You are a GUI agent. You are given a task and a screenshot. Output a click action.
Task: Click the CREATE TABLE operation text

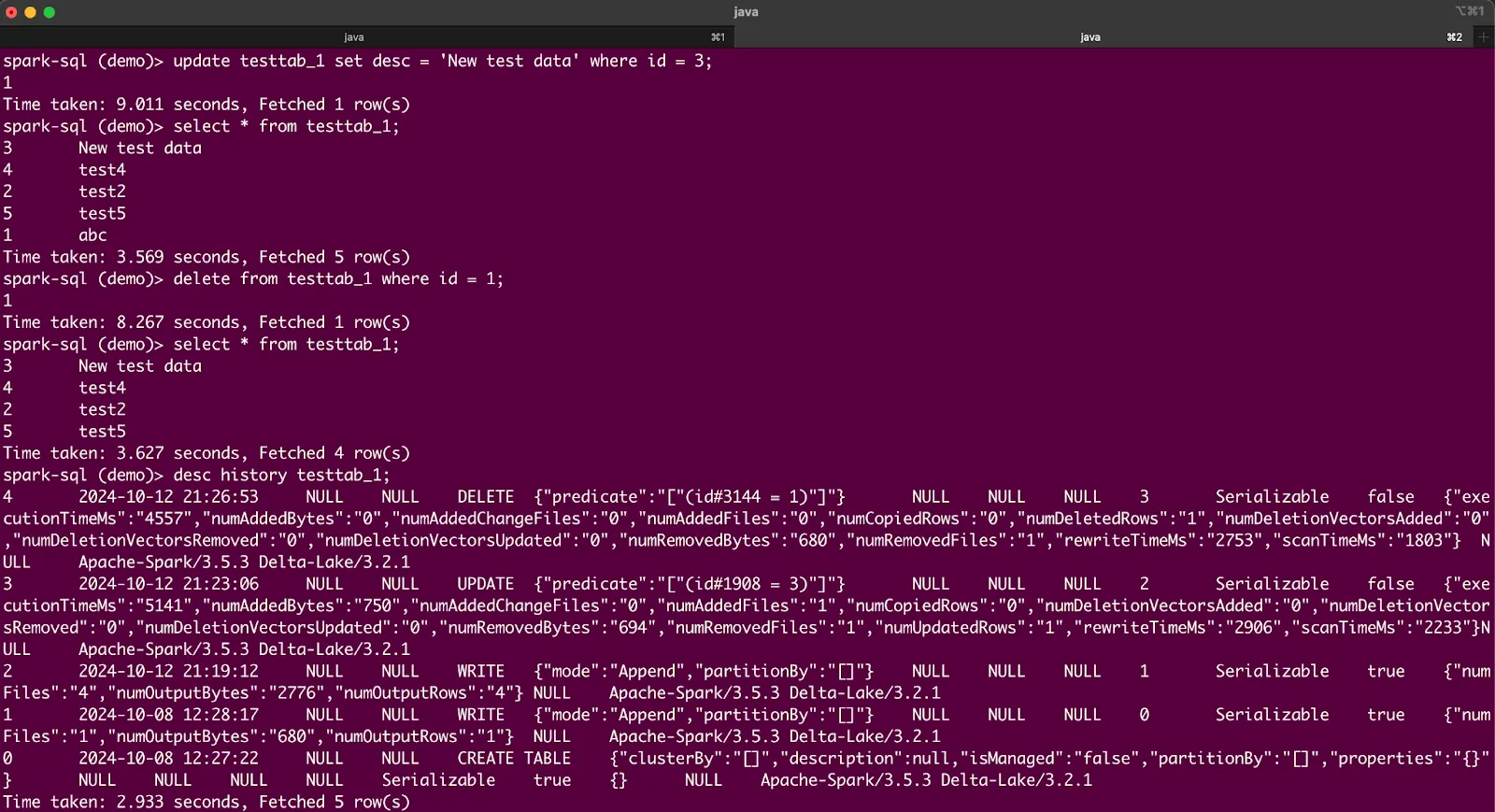coord(513,759)
